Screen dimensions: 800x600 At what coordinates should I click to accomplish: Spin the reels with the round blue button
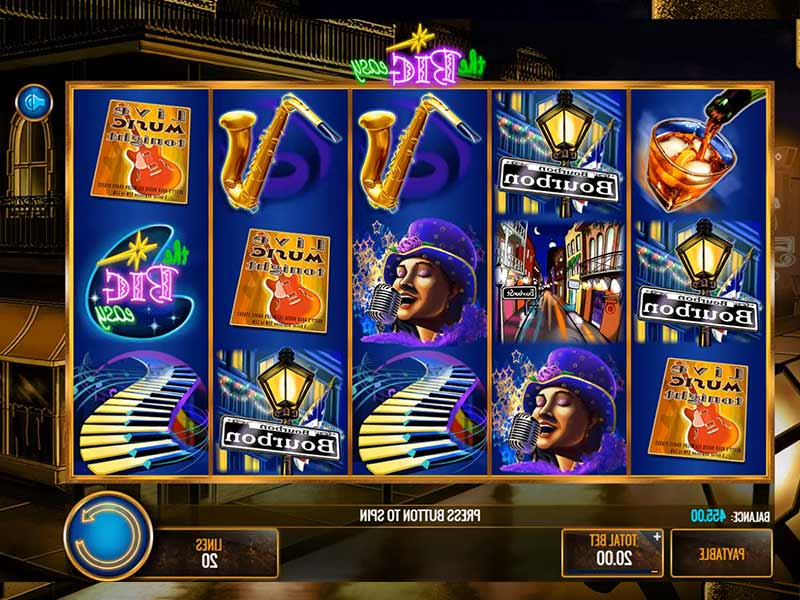click(108, 536)
